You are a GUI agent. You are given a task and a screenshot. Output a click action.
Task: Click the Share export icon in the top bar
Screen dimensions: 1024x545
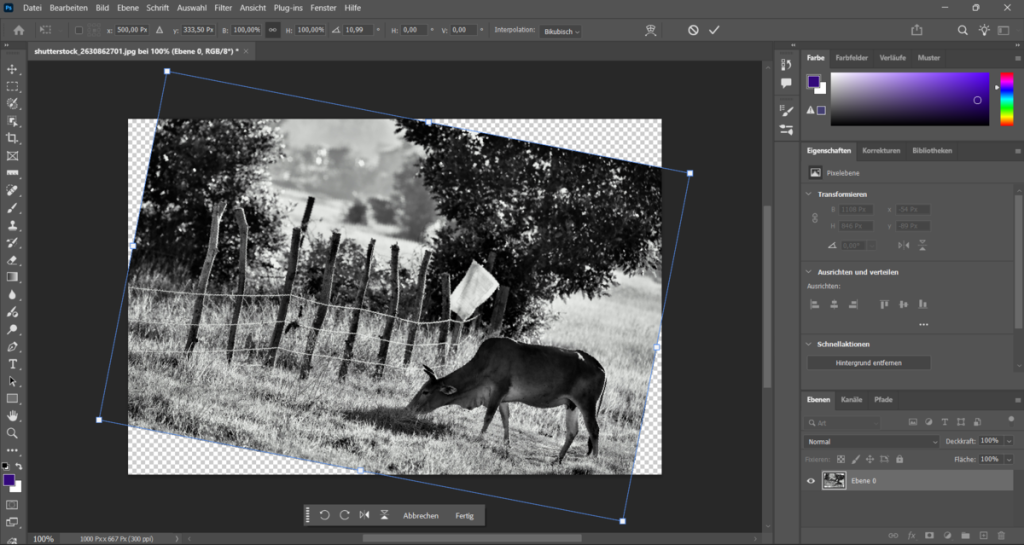pos(917,30)
